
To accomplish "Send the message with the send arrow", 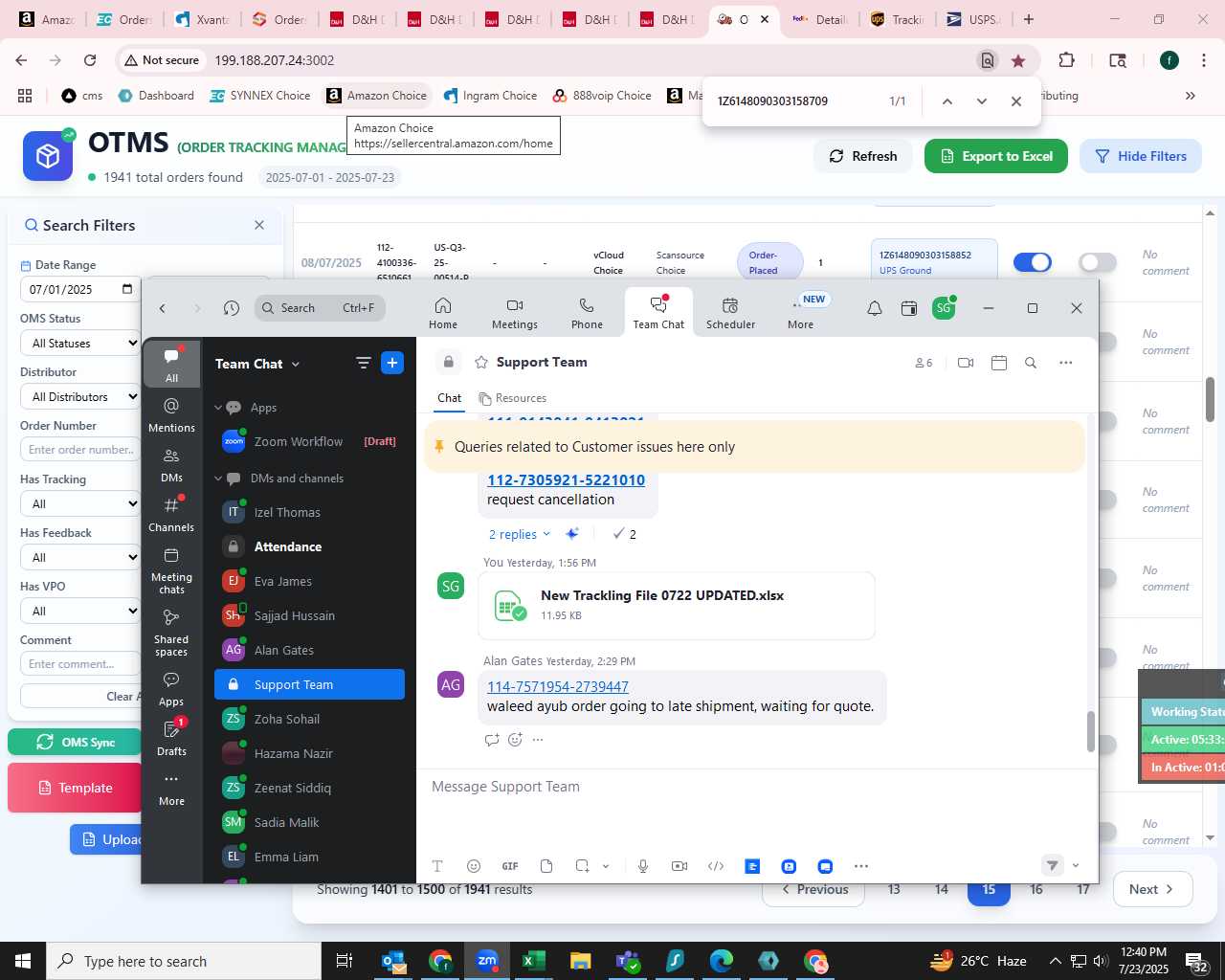I will (1052, 865).
